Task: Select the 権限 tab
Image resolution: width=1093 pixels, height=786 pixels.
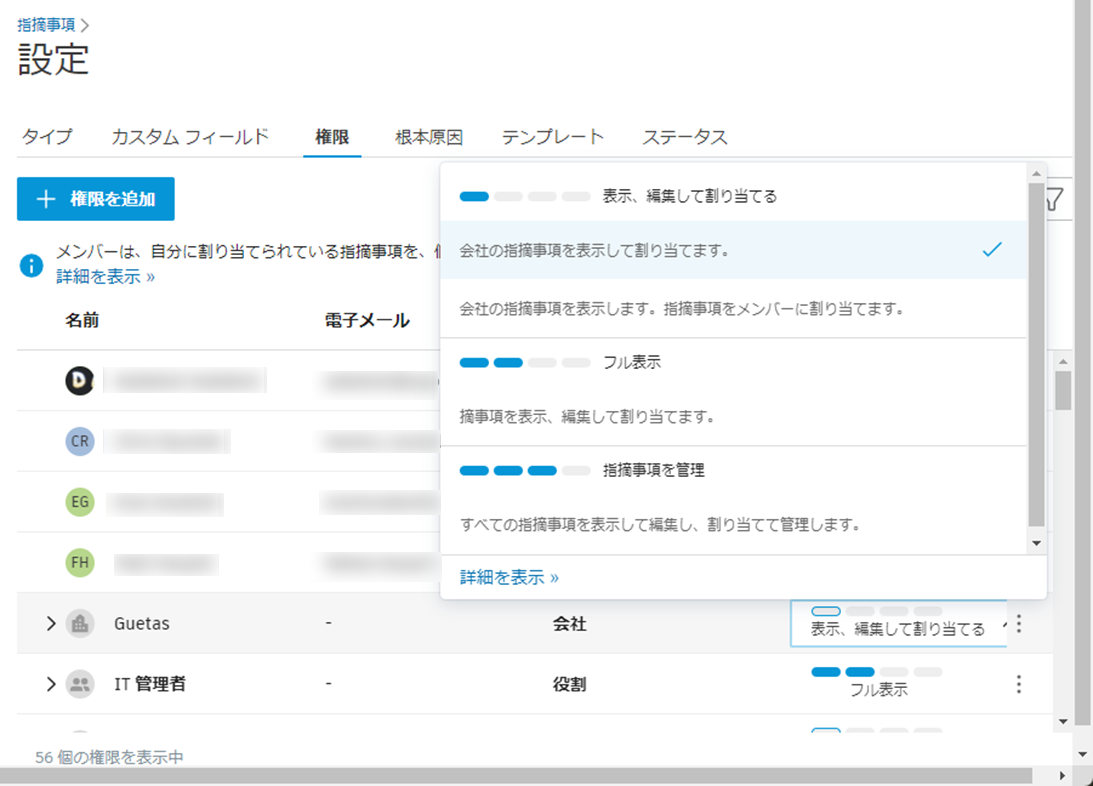Action: tap(332, 137)
